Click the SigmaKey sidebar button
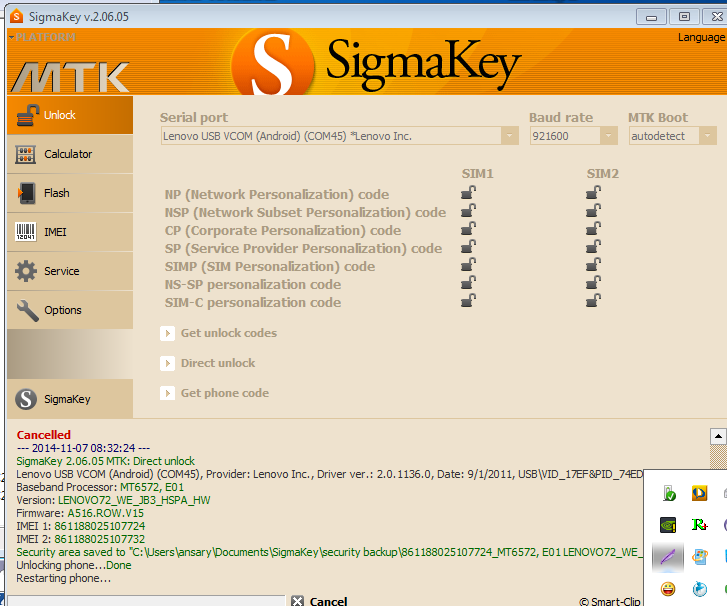The height and width of the screenshot is (606, 727). (x=70, y=399)
